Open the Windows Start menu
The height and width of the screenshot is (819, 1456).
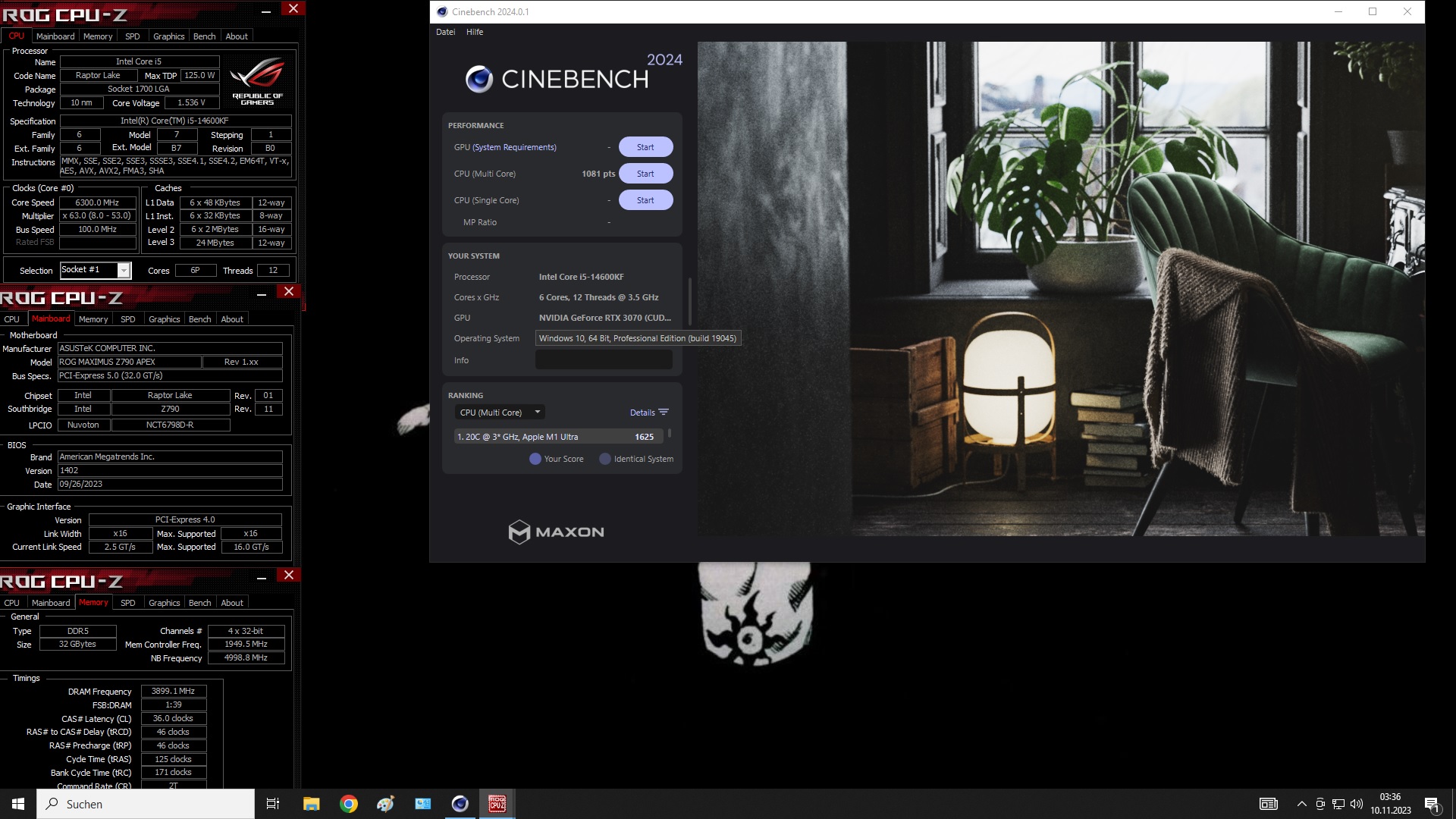18,804
